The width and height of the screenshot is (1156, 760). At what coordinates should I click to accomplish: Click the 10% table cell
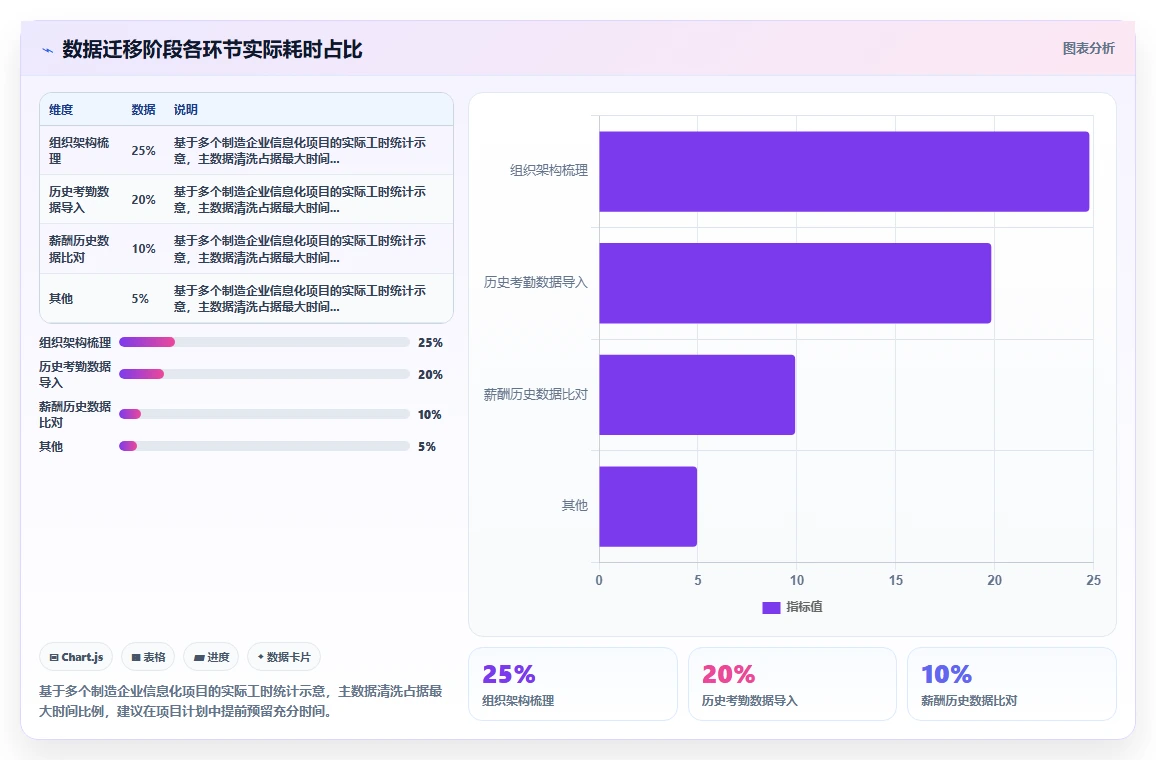(x=144, y=249)
